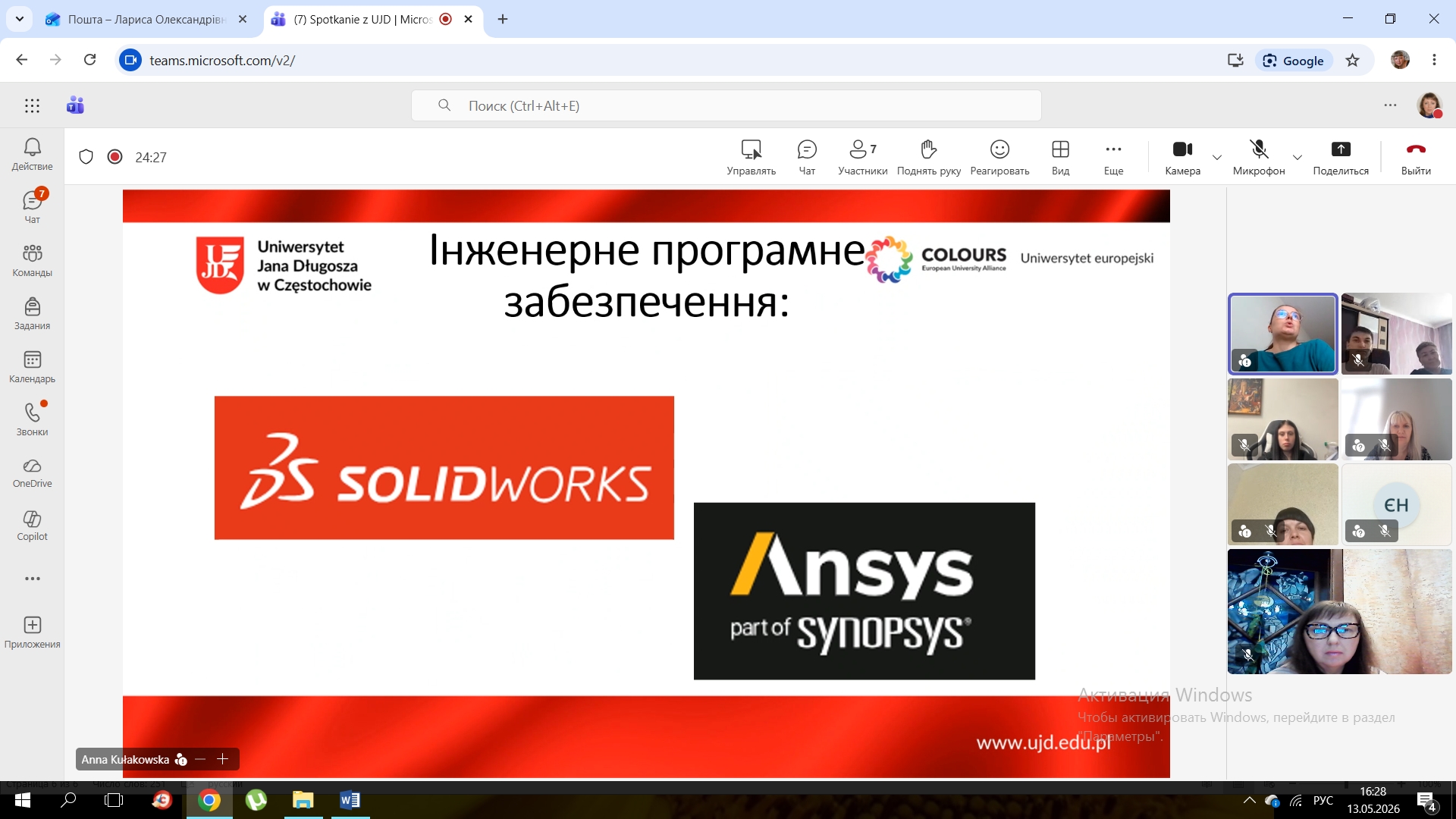Open Task View on the taskbar
Screen dimensions: 1456x819
tap(114, 800)
